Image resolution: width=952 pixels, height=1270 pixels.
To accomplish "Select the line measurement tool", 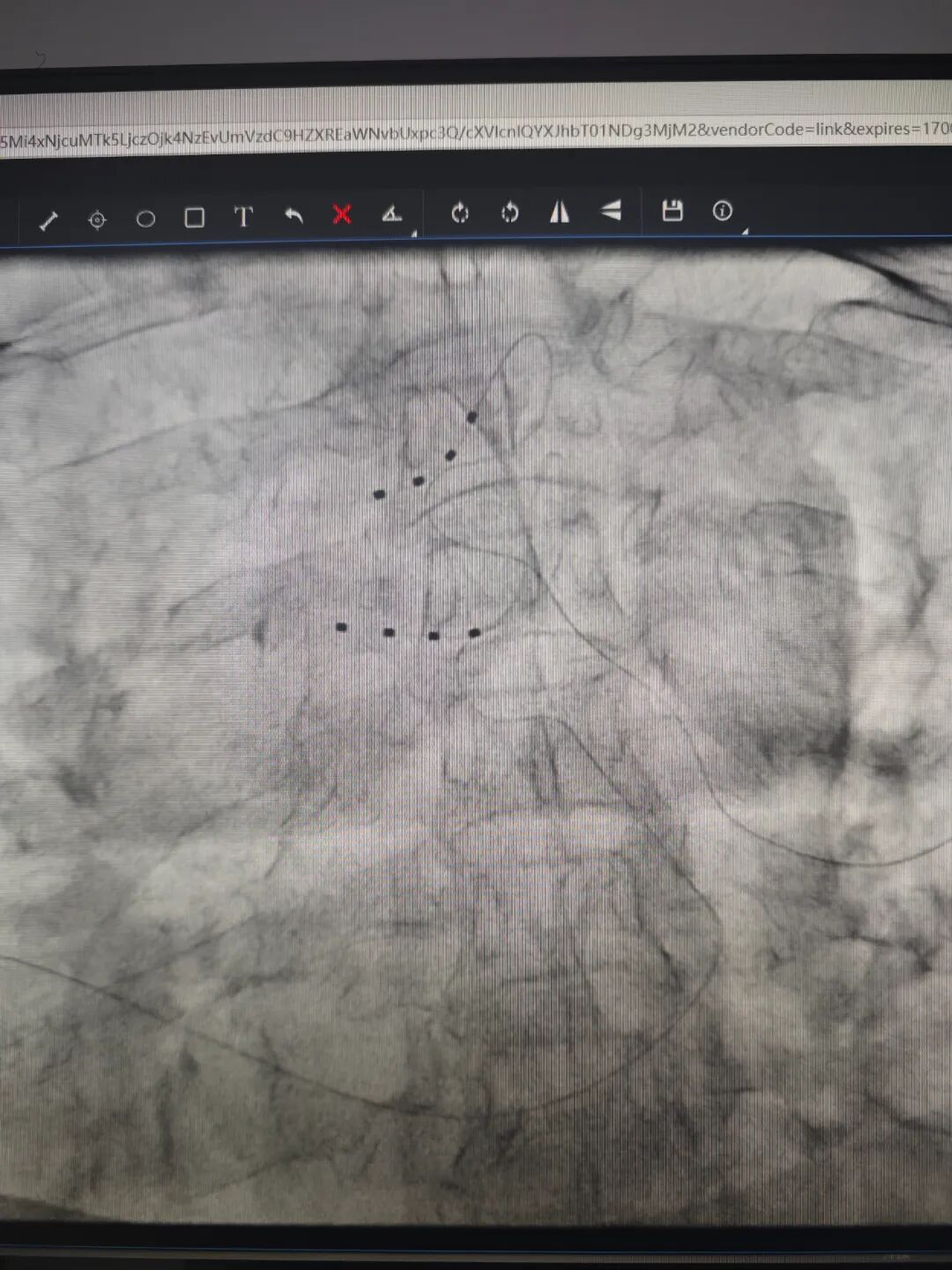I will pyautogui.click(x=48, y=220).
